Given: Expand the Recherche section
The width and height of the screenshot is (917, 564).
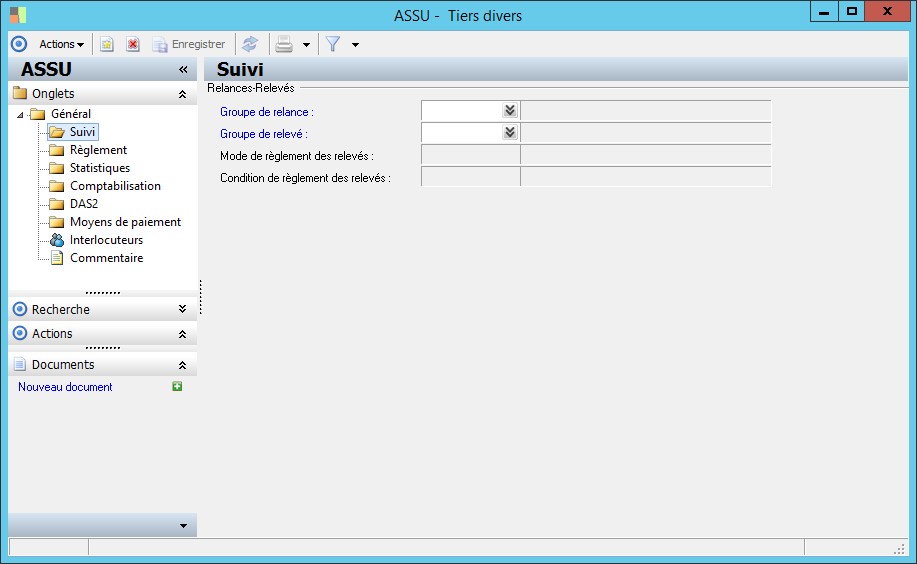Looking at the screenshot, I should (x=182, y=309).
